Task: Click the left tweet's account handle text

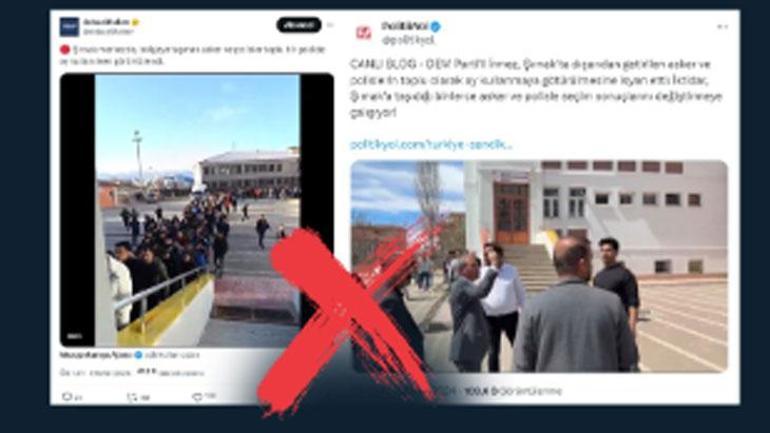Action: [x=108, y=31]
